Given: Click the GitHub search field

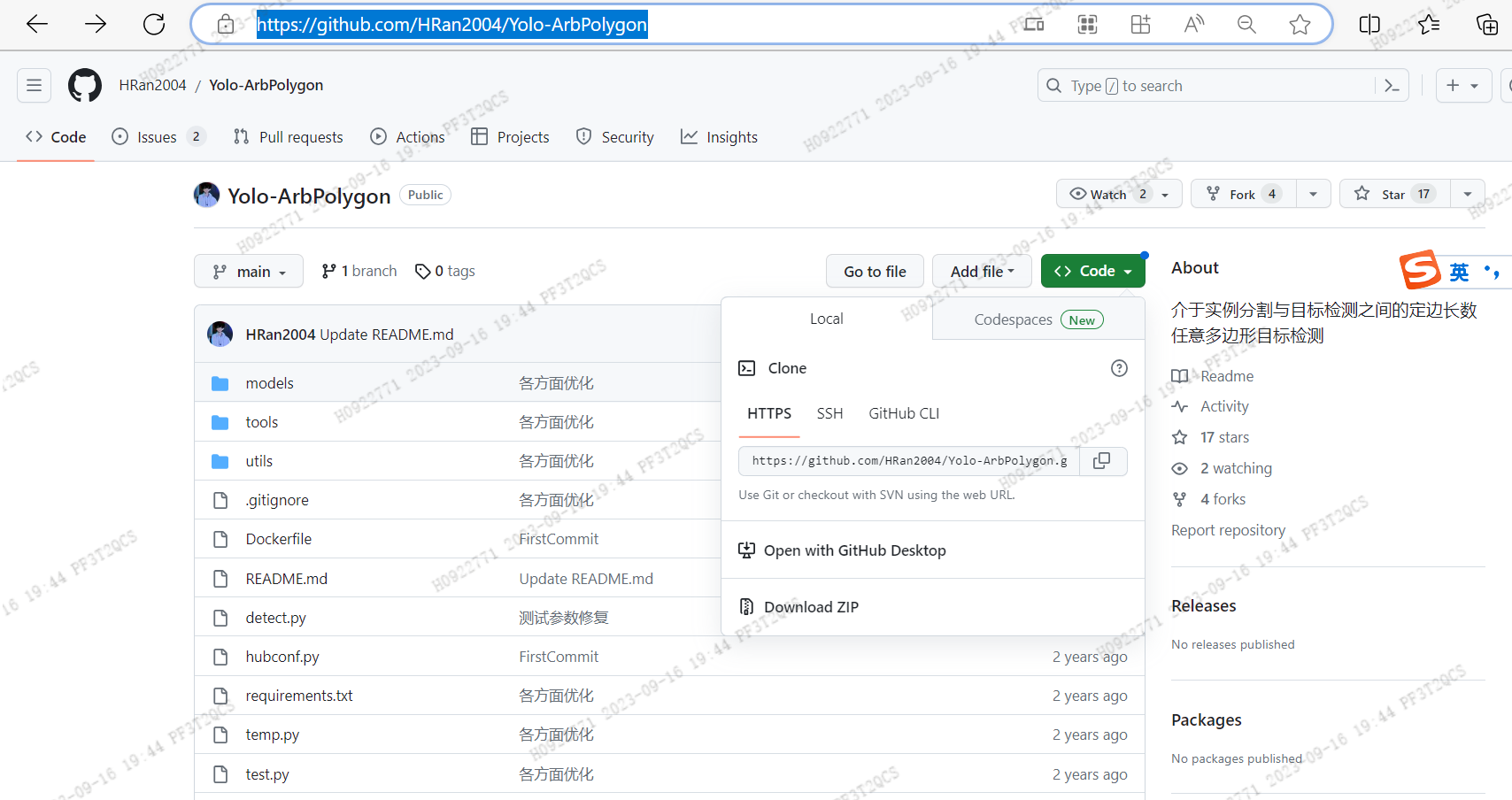Looking at the screenshot, I should 1223,86.
